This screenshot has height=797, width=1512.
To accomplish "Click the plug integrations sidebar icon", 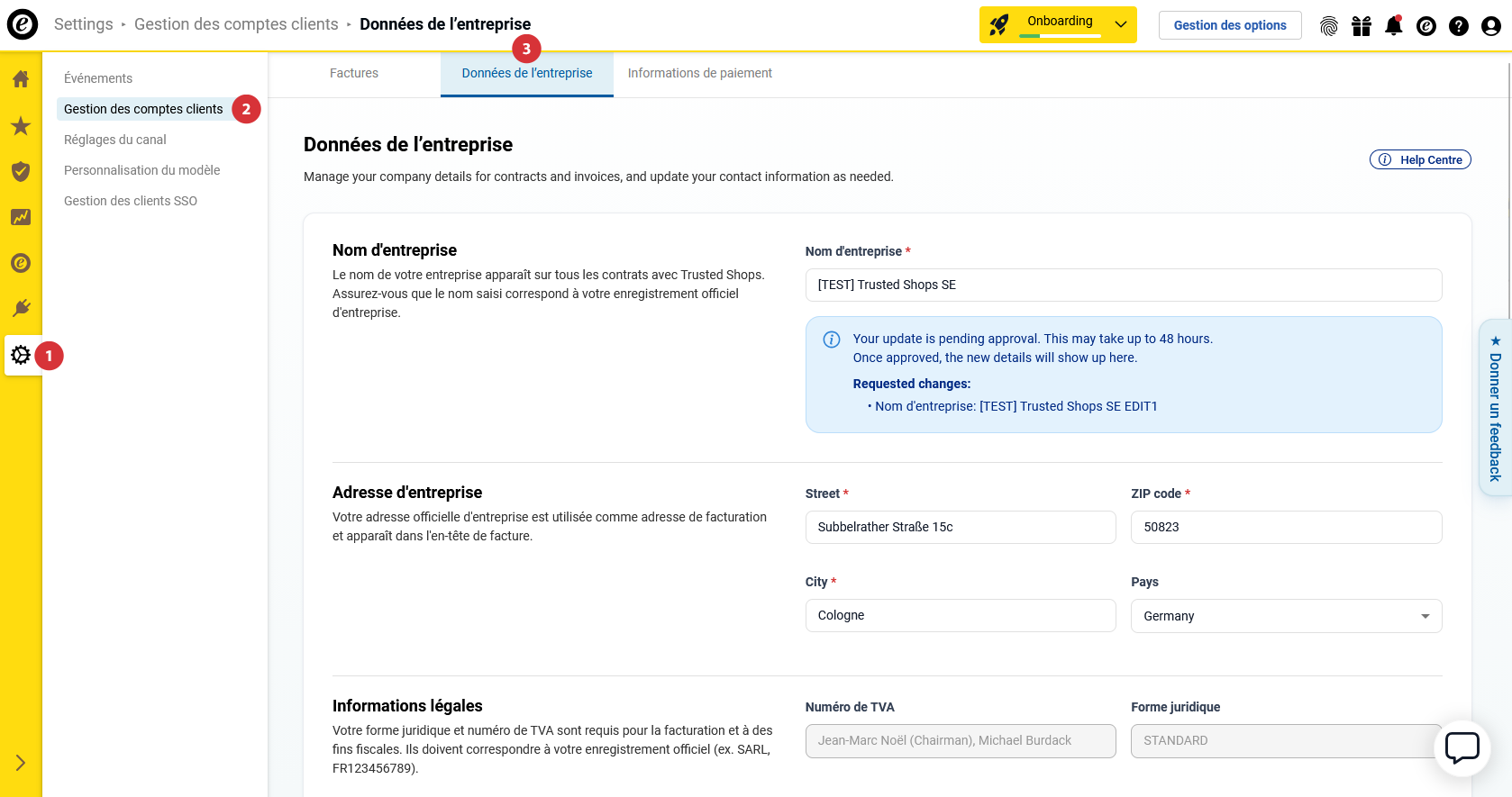I will click(x=21, y=309).
